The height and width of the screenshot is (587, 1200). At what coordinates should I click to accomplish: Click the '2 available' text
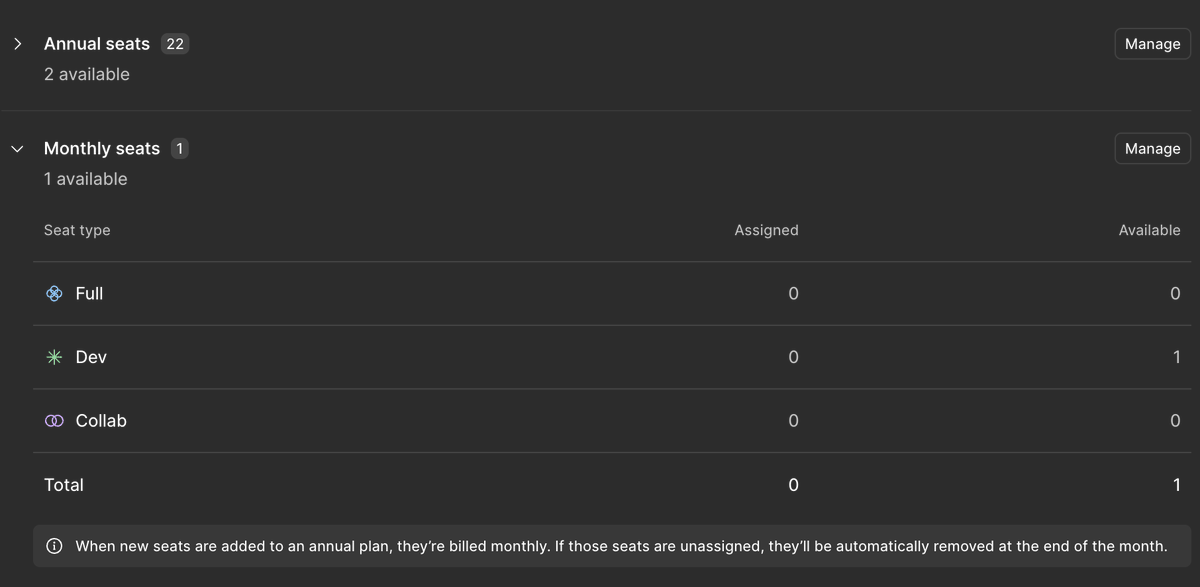click(87, 74)
